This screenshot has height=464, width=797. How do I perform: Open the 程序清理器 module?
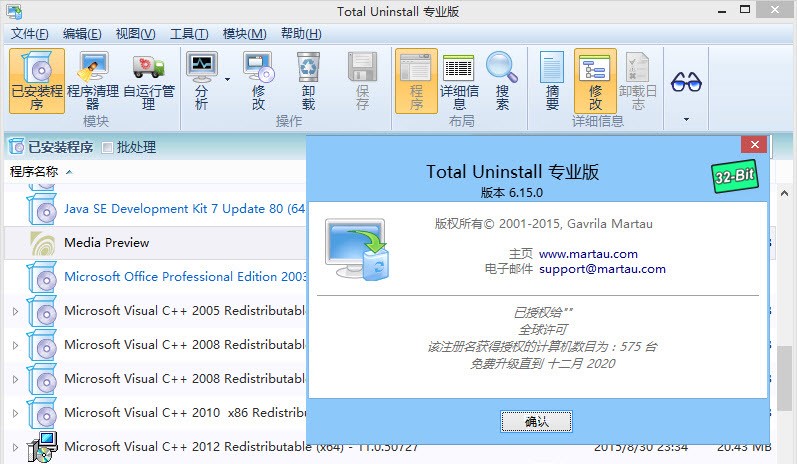(93, 81)
